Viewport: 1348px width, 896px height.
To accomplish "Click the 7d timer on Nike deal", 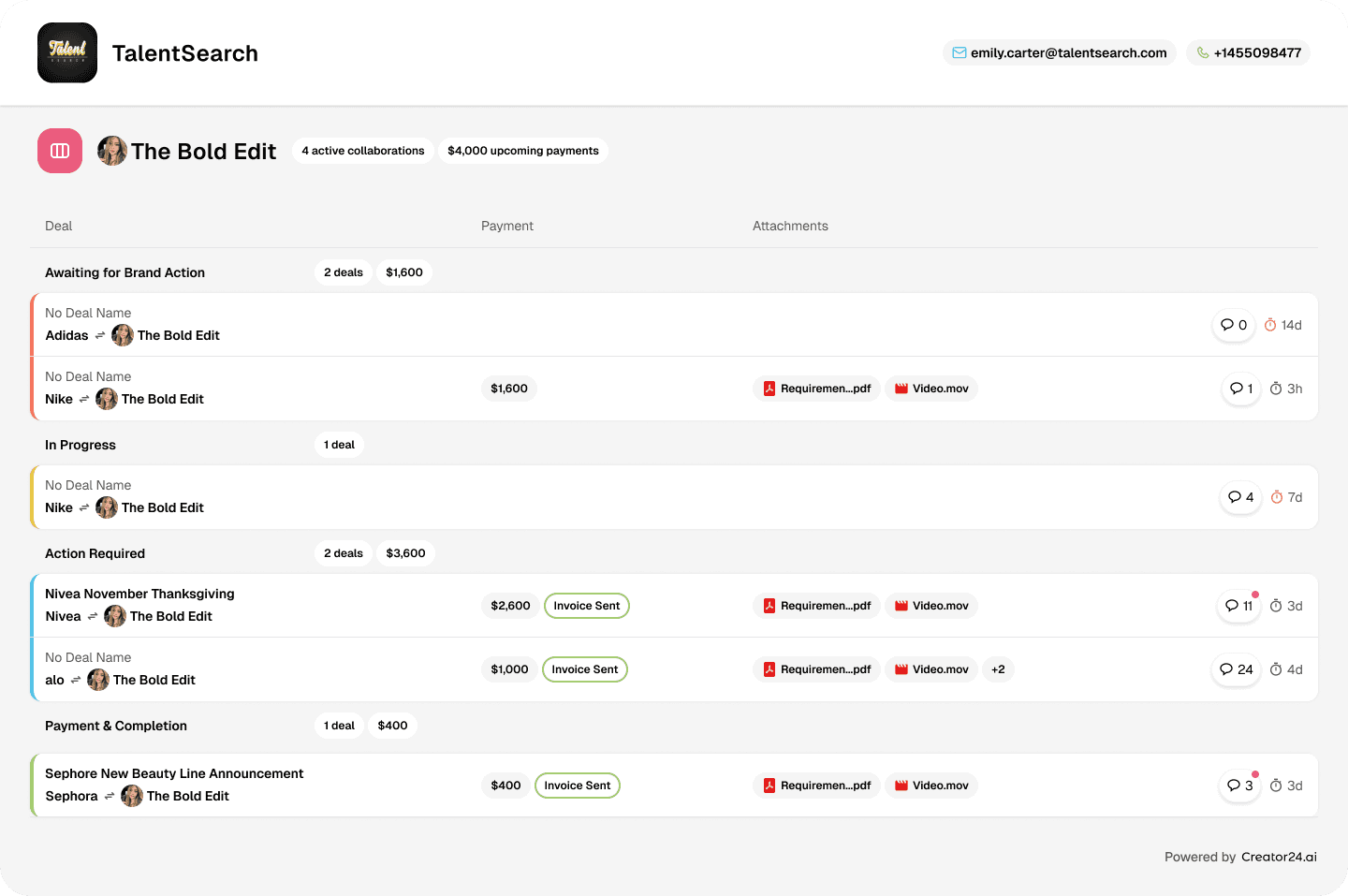I will [x=1286, y=497].
